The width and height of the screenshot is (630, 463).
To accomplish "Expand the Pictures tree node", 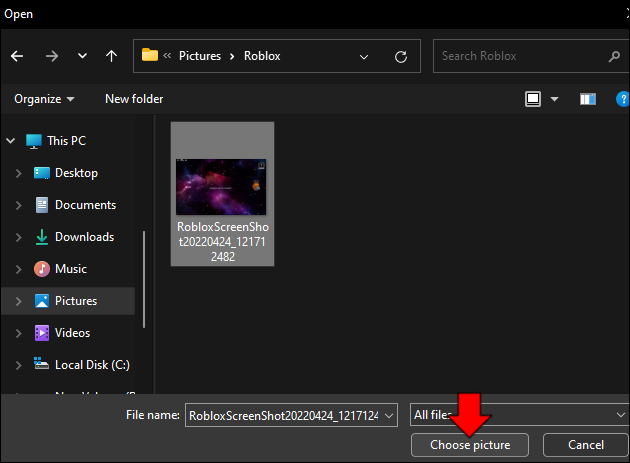I will (18, 301).
